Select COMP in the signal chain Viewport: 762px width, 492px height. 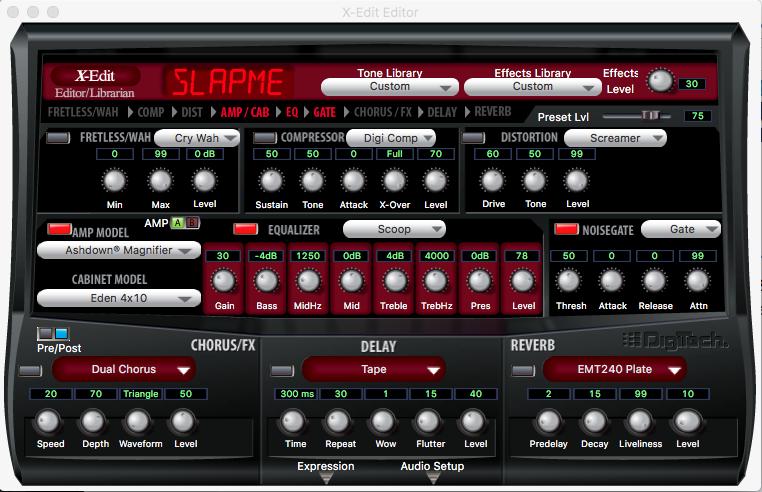click(x=151, y=112)
